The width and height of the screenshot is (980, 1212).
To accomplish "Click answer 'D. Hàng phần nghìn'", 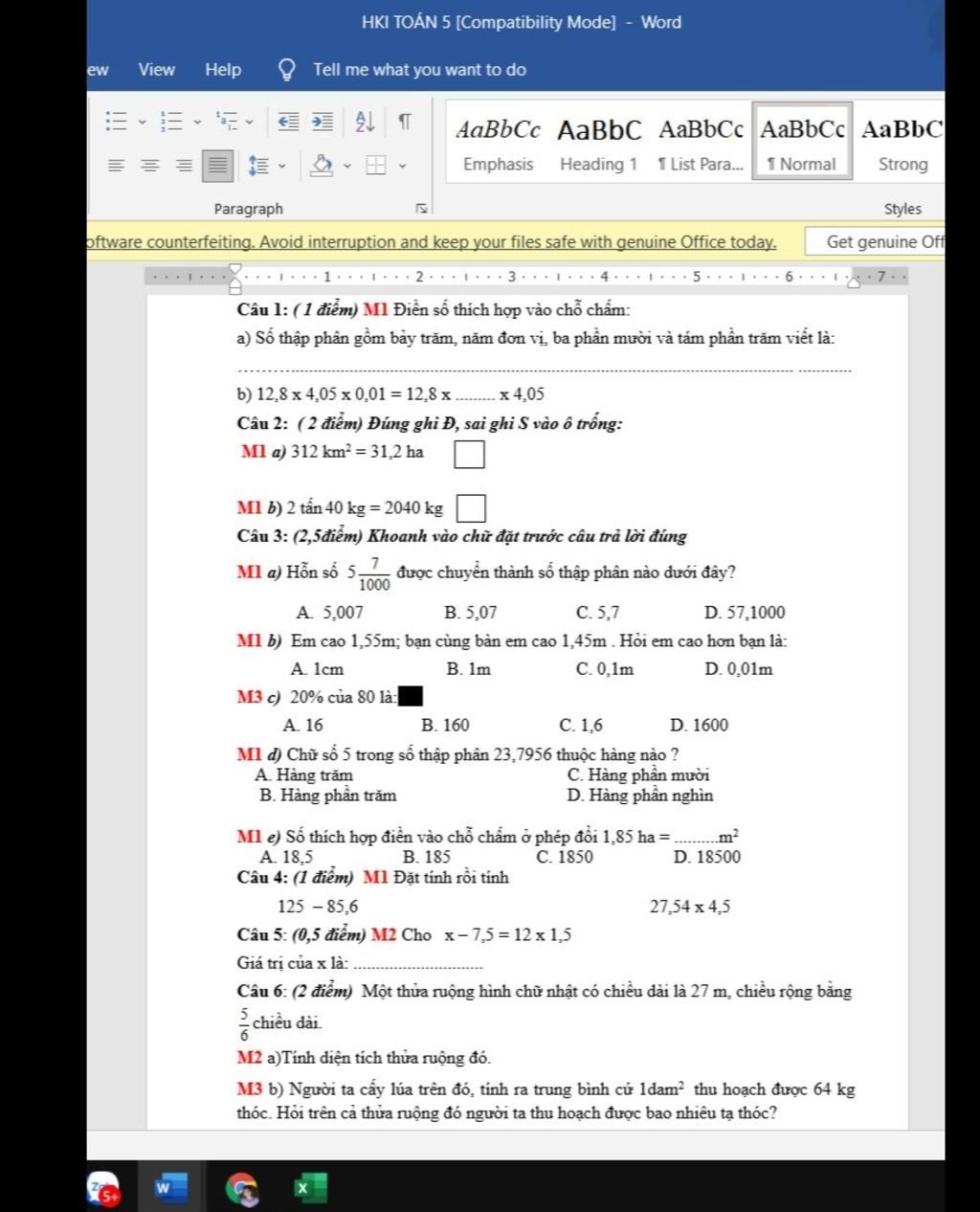I will 640,796.
